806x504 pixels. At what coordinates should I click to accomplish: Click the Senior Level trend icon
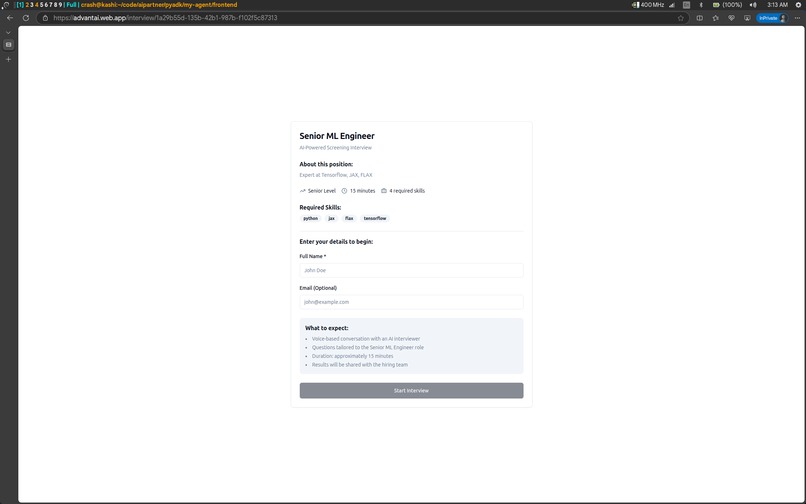click(x=303, y=191)
